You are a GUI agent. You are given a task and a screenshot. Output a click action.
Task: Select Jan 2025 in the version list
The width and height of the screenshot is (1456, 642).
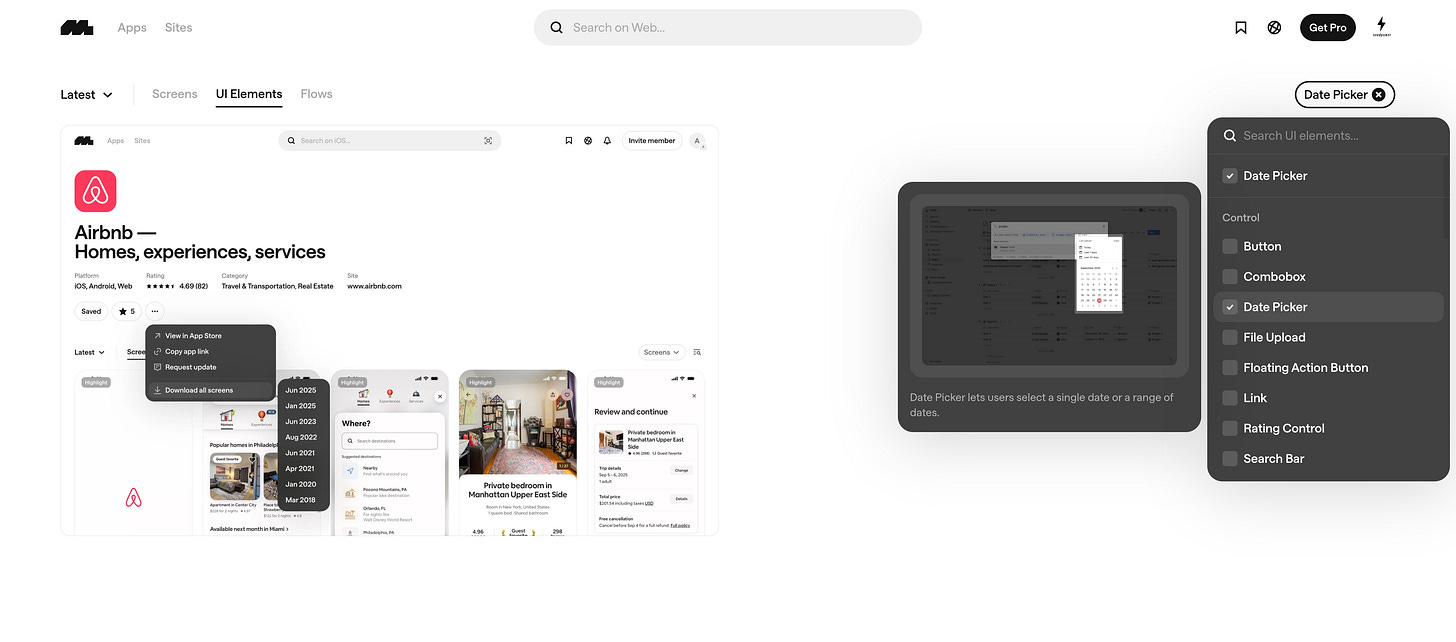[303, 406]
